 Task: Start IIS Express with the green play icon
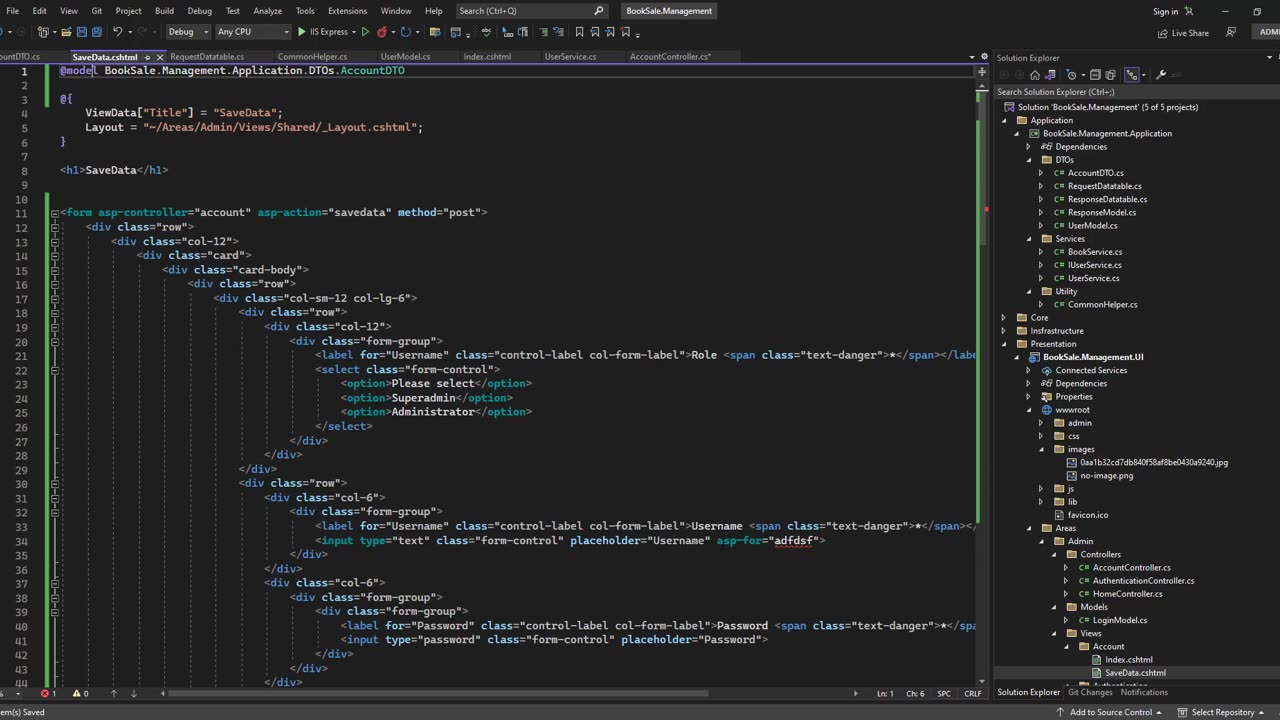coord(302,32)
